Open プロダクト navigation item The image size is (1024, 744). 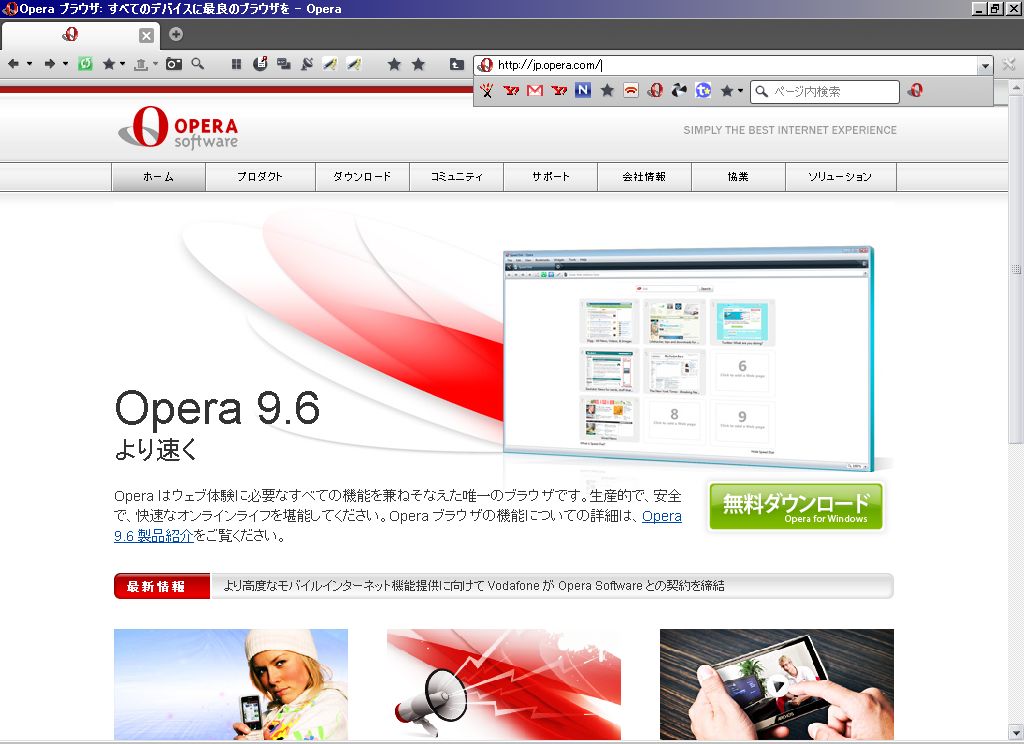click(x=260, y=176)
